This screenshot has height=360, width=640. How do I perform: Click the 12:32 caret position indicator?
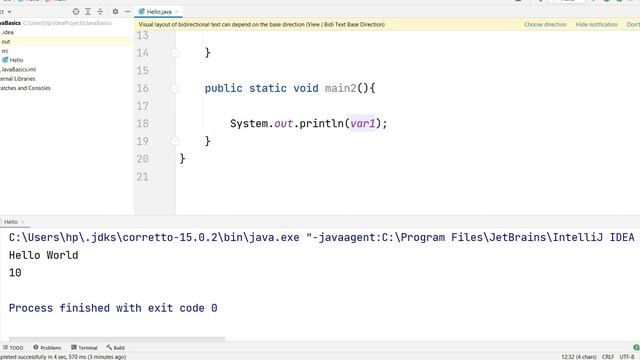578,357
